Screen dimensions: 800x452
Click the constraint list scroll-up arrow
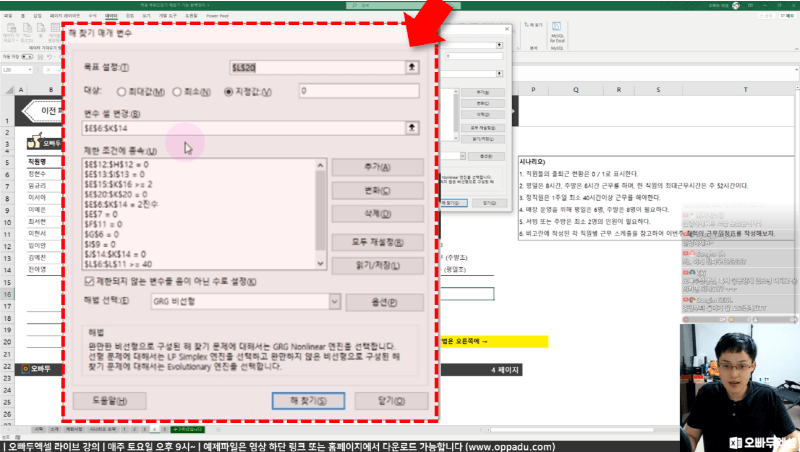click(320, 165)
